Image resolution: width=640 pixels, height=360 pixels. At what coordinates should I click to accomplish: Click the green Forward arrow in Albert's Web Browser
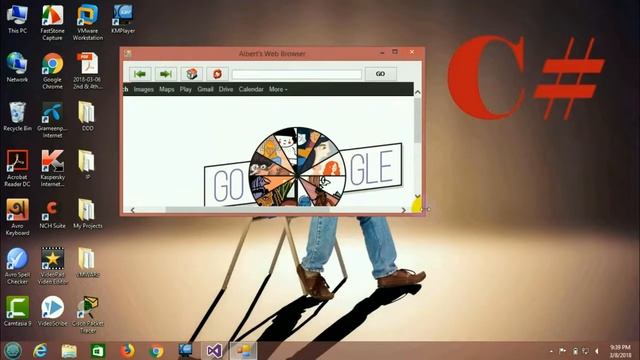(x=166, y=74)
